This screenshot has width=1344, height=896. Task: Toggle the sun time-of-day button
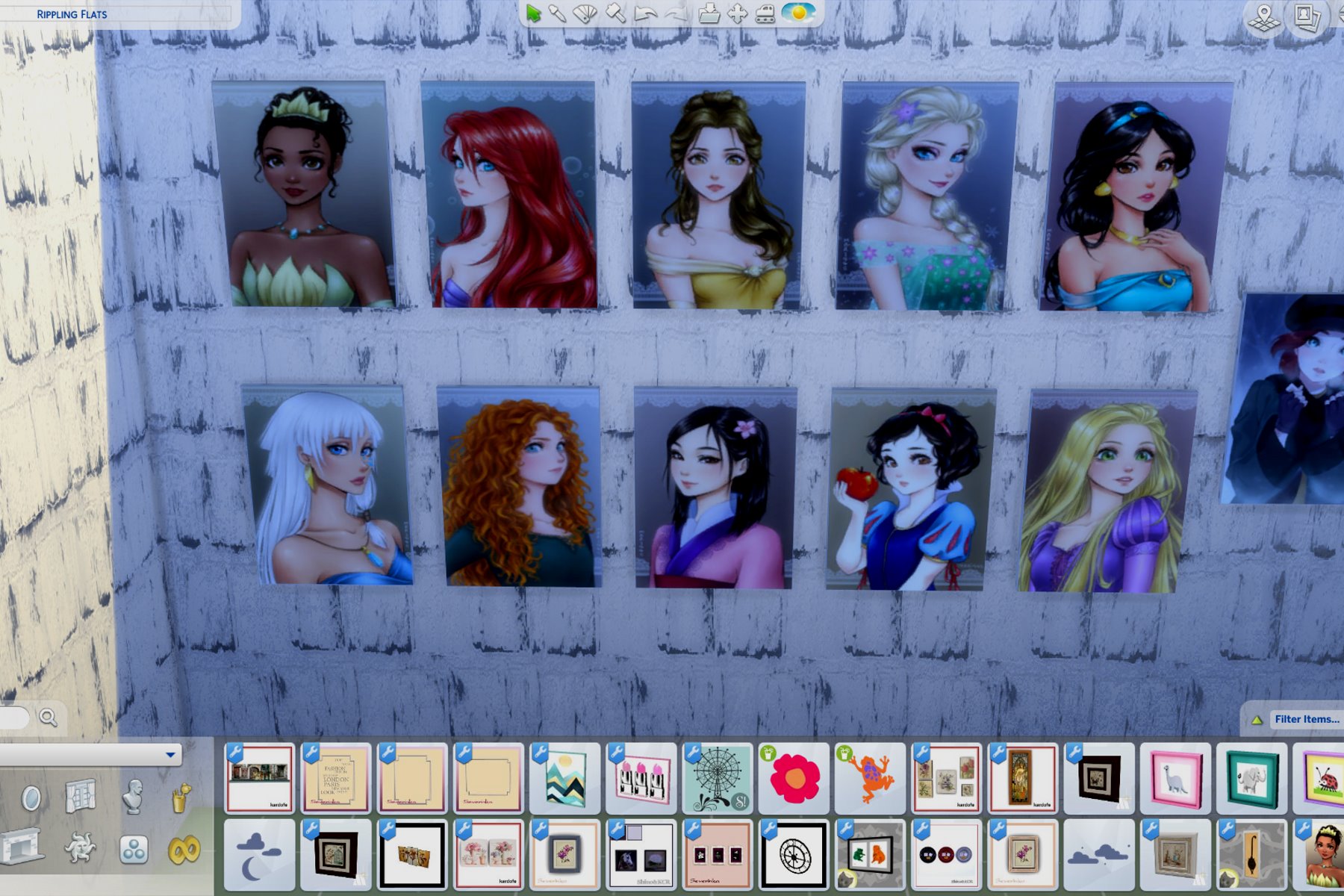point(798,13)
